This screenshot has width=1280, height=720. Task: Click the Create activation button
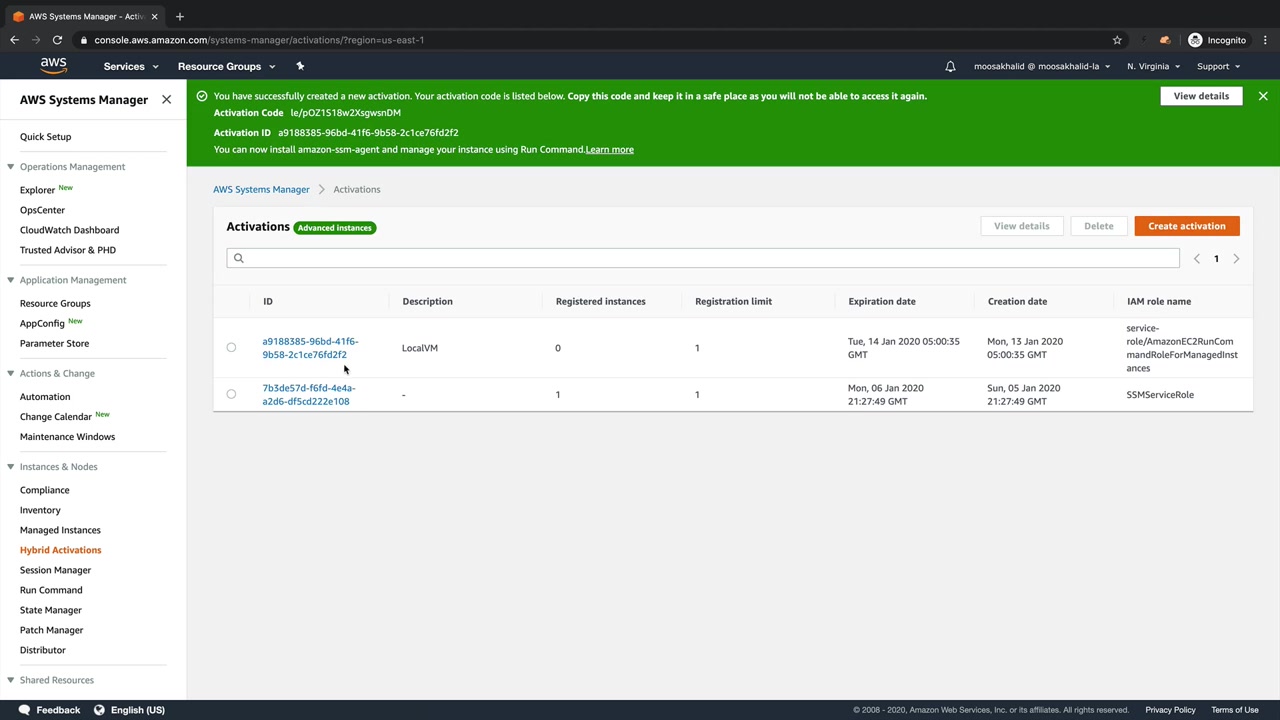tap(1186, 226)
